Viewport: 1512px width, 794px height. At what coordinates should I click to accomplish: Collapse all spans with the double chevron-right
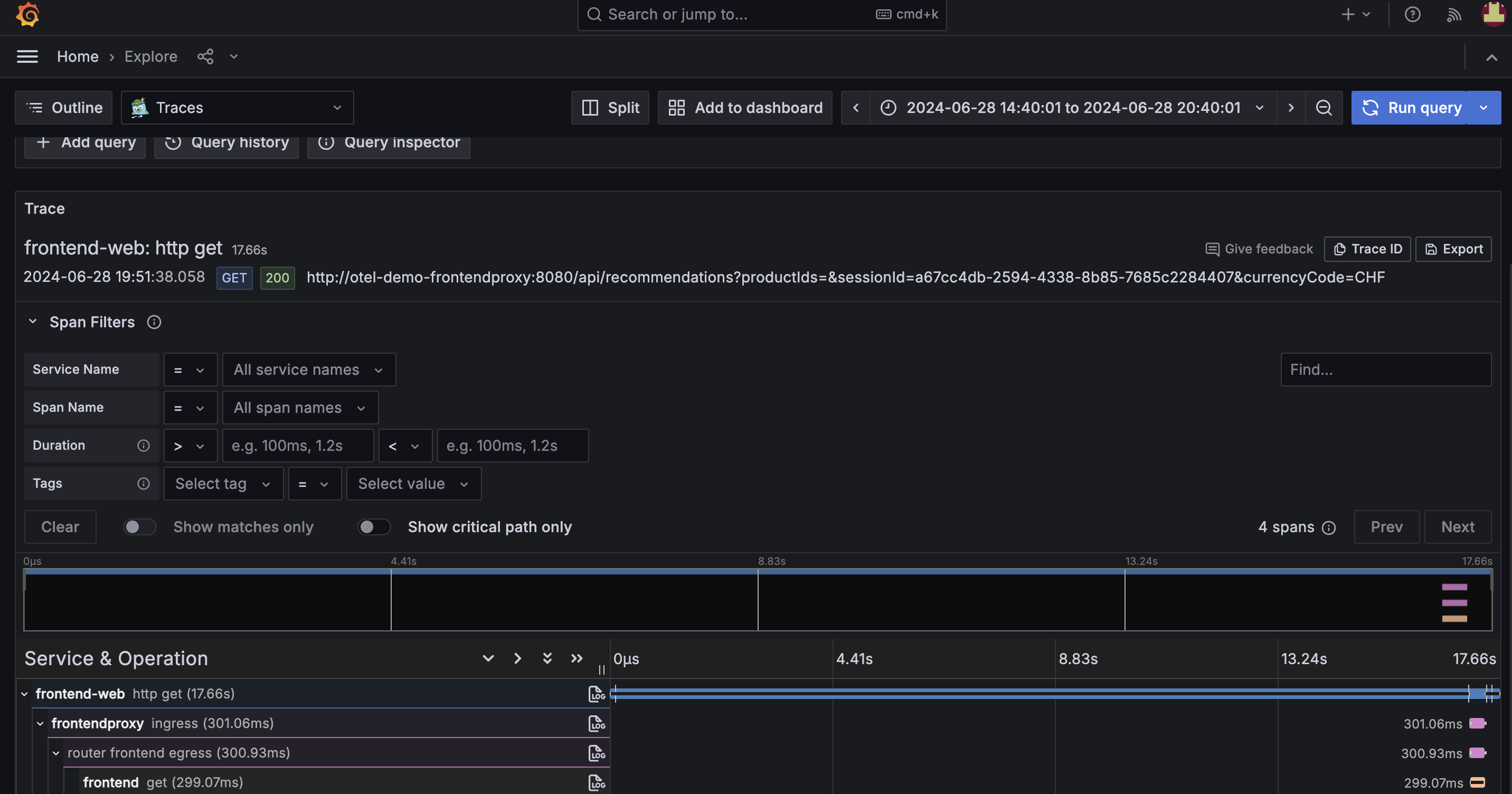click(577, 658)
